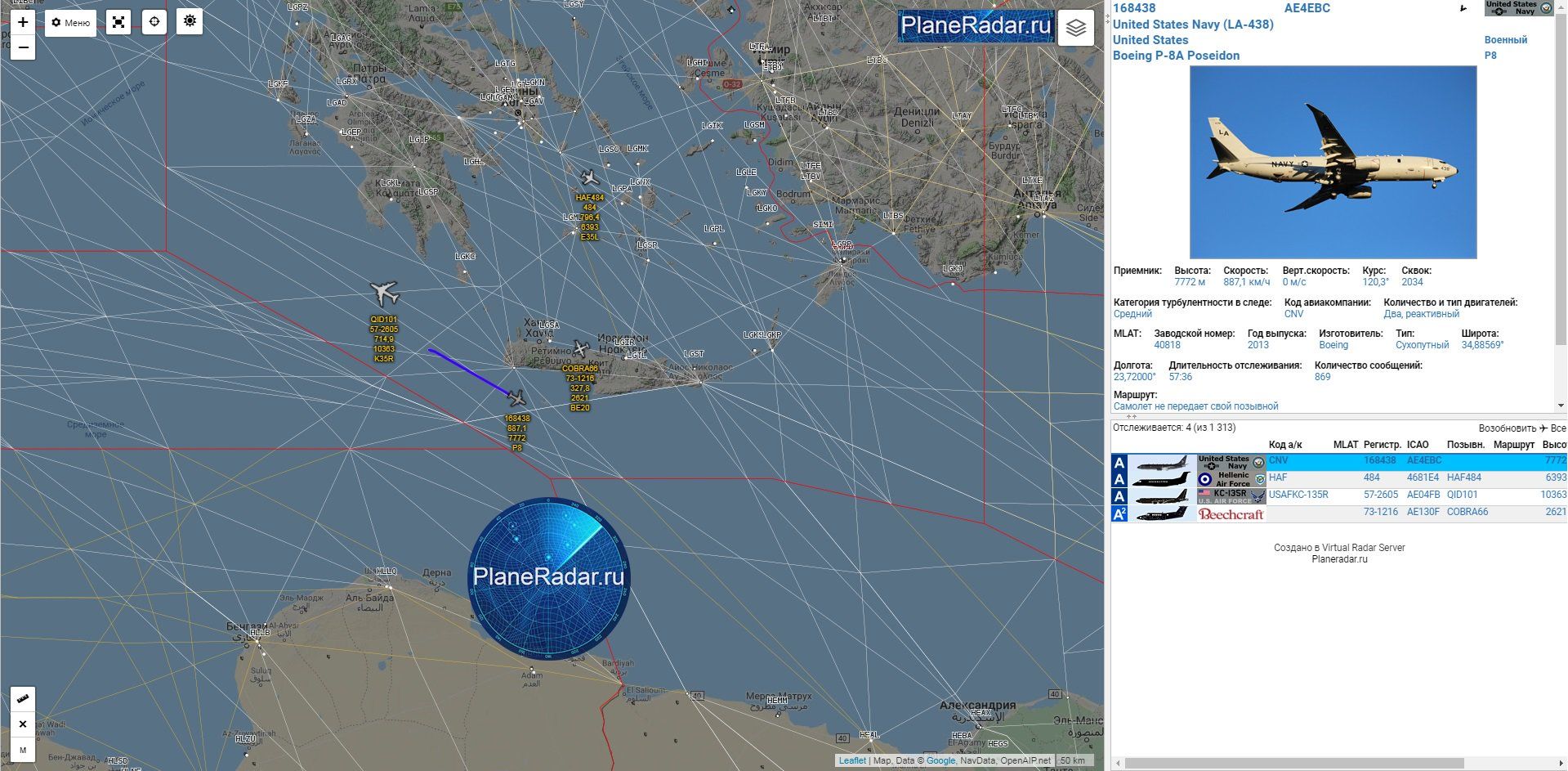Click the Возобновить link
The height and width of the screenshot is (771, 1568).
click(1507, 428)
